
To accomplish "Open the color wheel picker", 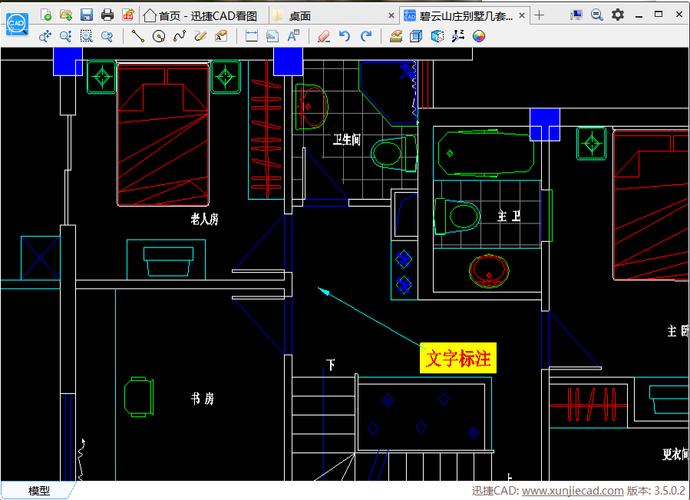I will pyautogui.click(x=479, y=36).
